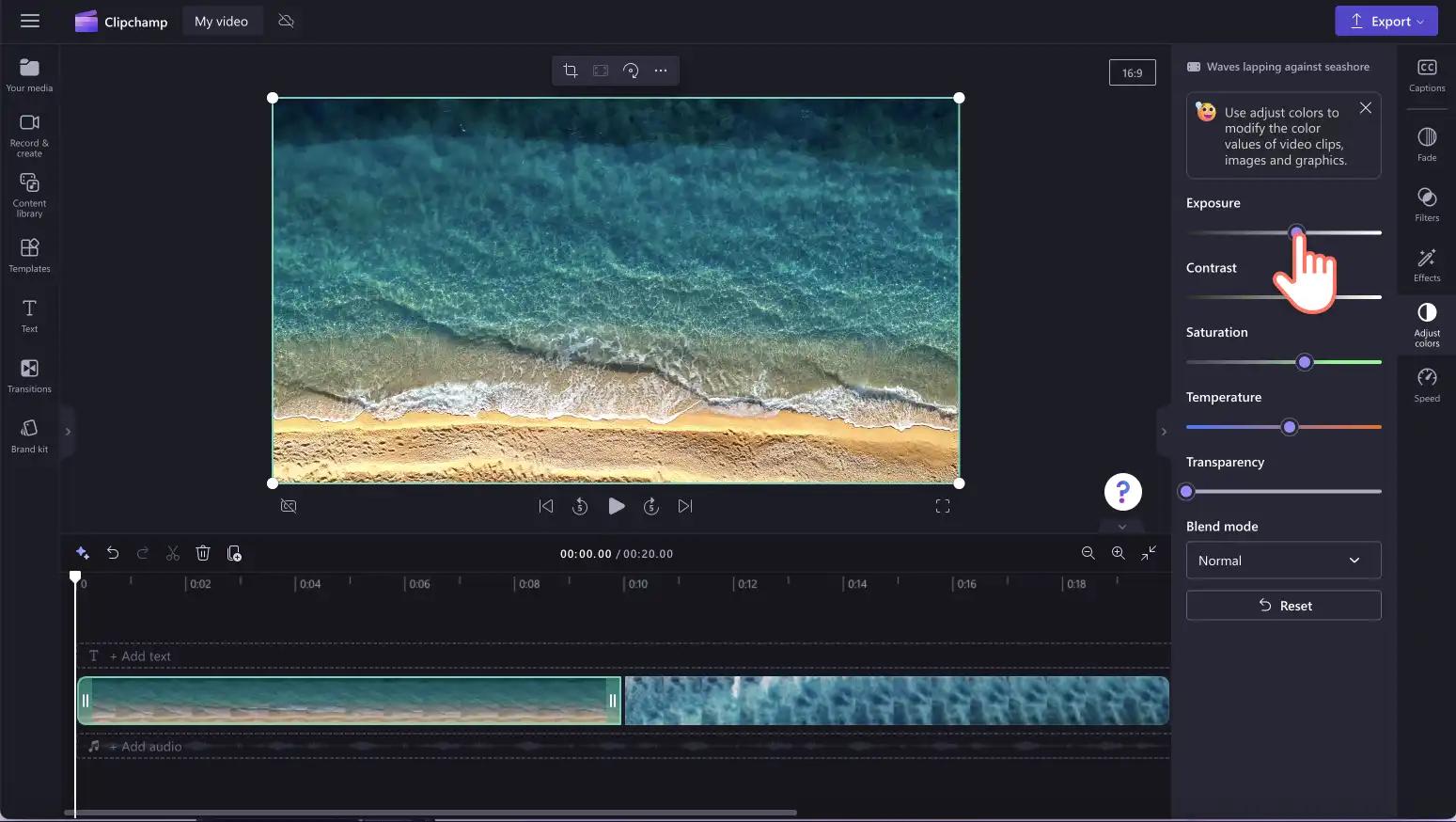Zoom in on the timeline
This screenshot has height=822, width=1456.
pos(1119,553)
